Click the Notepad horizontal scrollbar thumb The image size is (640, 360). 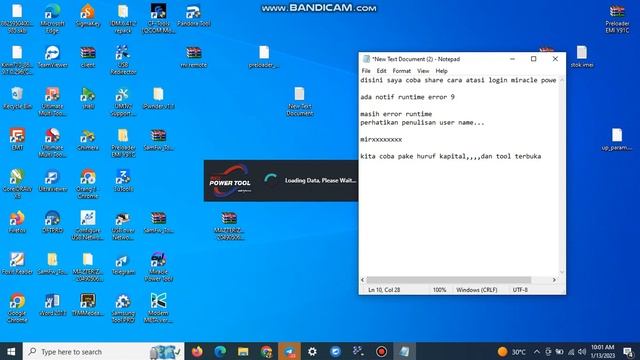tap(449, 280)
